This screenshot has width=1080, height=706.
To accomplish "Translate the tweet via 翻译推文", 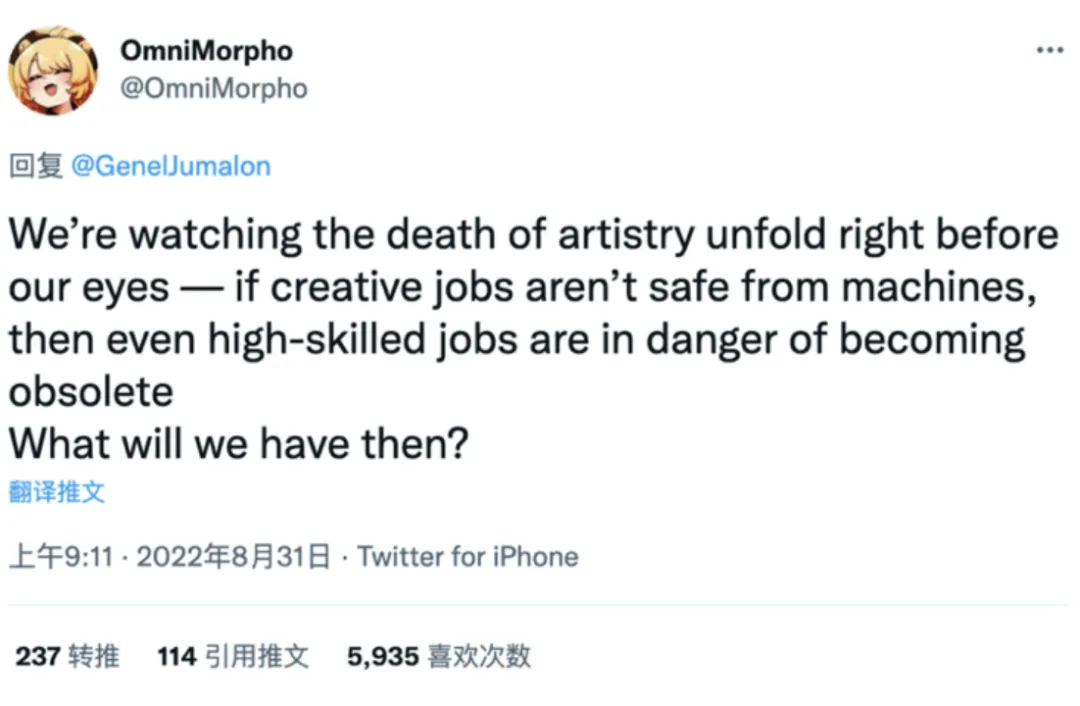I will 57,492.
